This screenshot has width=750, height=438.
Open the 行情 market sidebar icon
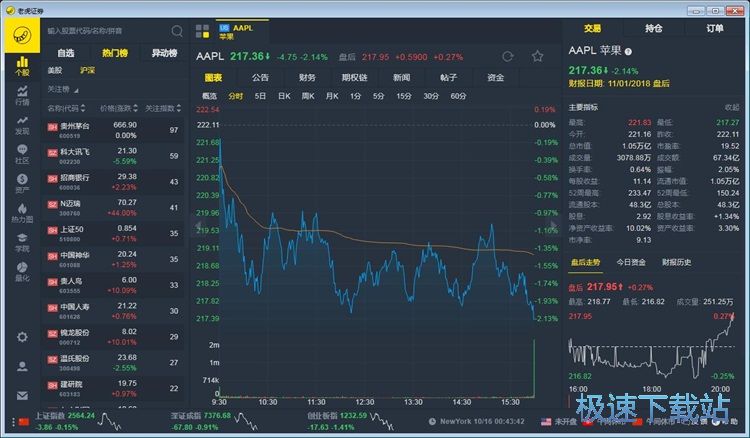tap(21, 97)
